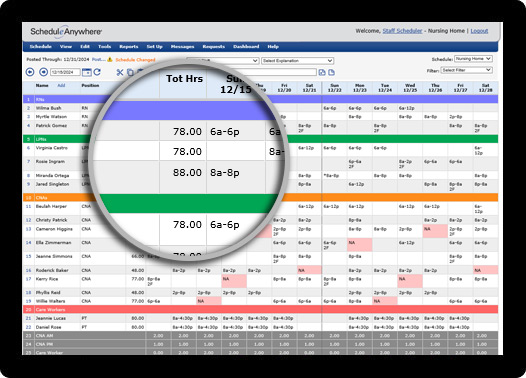Click the Post link after posted date
This screenshot has width=526, height=378.
(x=99, y=59)
